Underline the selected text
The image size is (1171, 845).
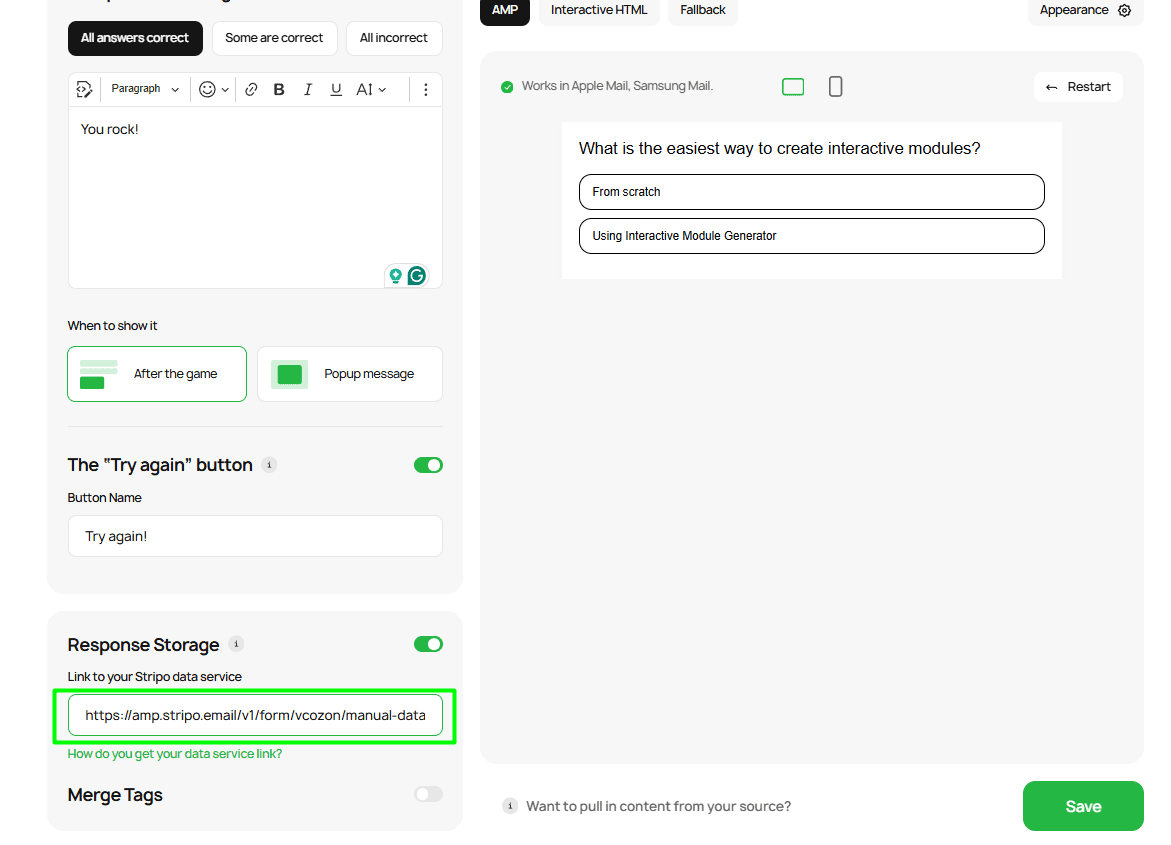[336, 90]
